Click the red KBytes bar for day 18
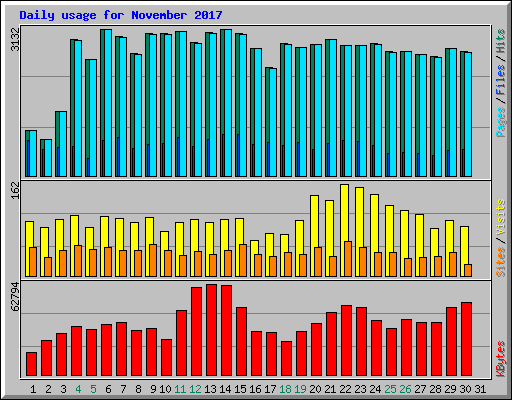 click(x=286, y=358)
